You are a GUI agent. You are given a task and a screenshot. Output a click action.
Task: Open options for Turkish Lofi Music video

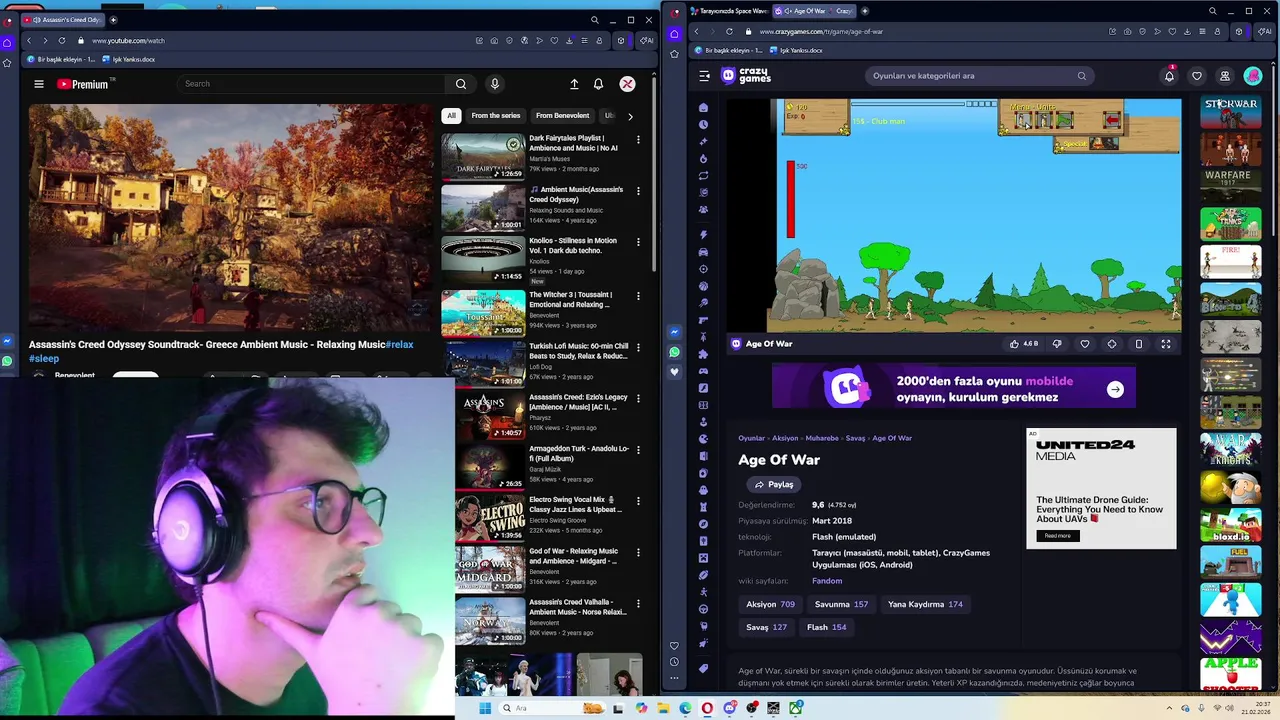pos(638,347)
